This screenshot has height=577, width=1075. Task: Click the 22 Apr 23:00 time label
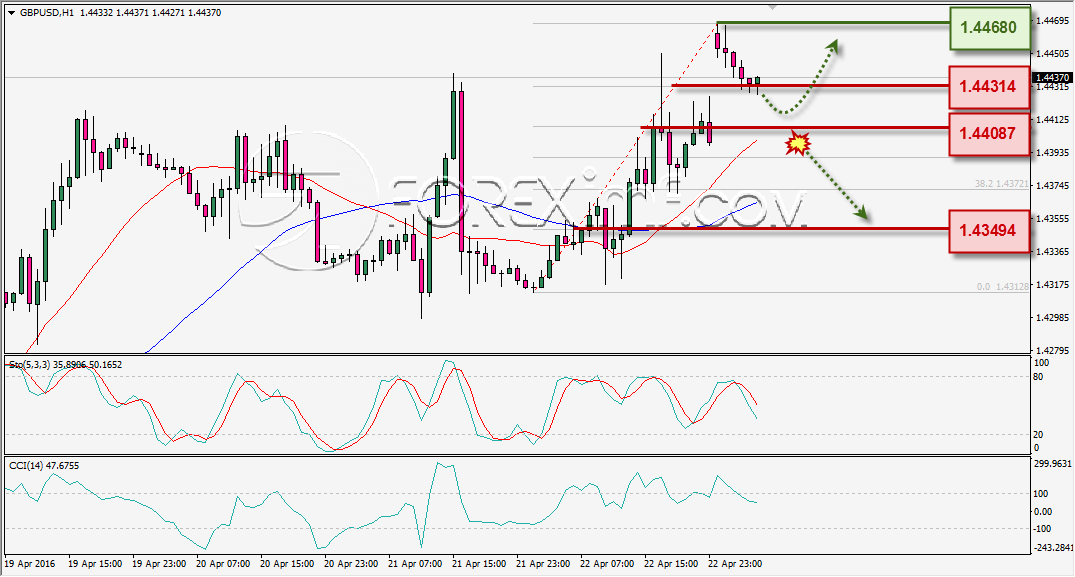(735, 563)
